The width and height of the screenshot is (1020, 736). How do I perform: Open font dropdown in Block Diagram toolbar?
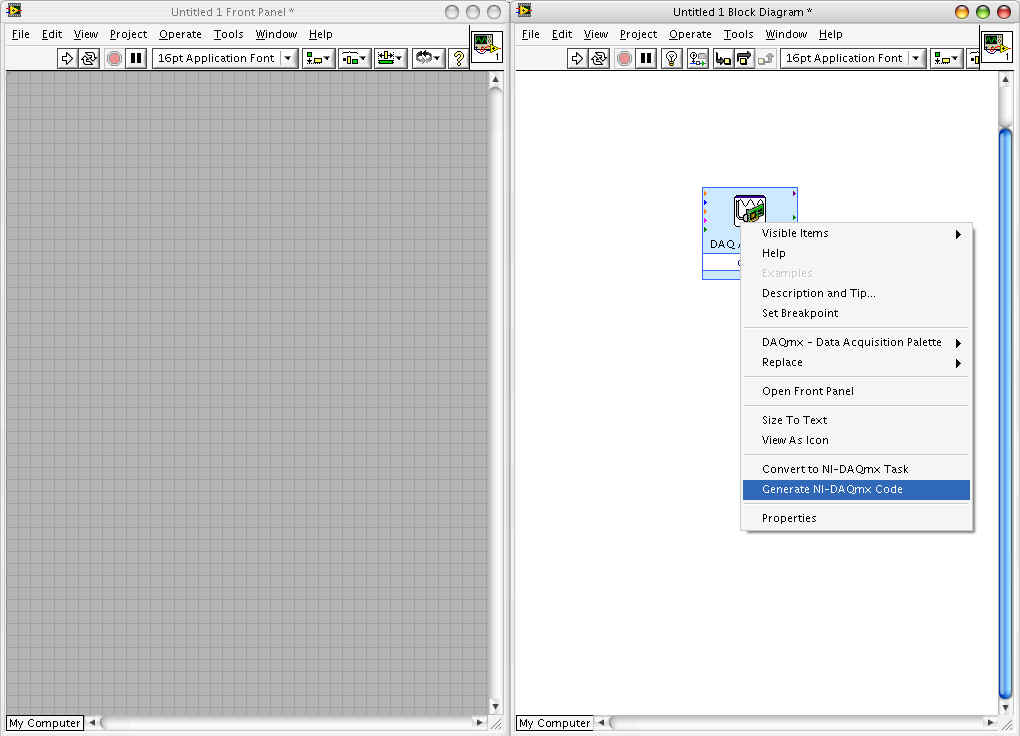pyautogui.click(x=852, y=59)
